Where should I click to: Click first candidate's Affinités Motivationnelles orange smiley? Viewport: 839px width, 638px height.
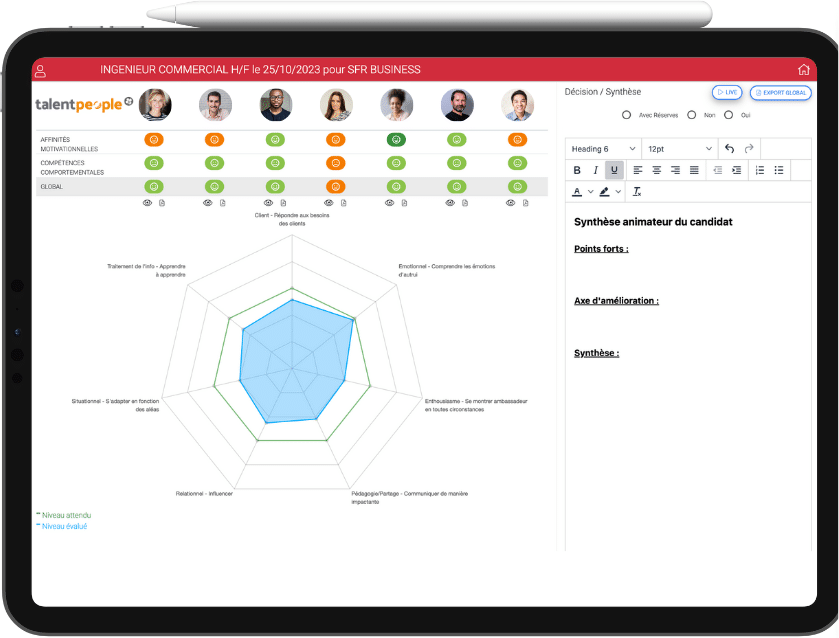point(154,140)
